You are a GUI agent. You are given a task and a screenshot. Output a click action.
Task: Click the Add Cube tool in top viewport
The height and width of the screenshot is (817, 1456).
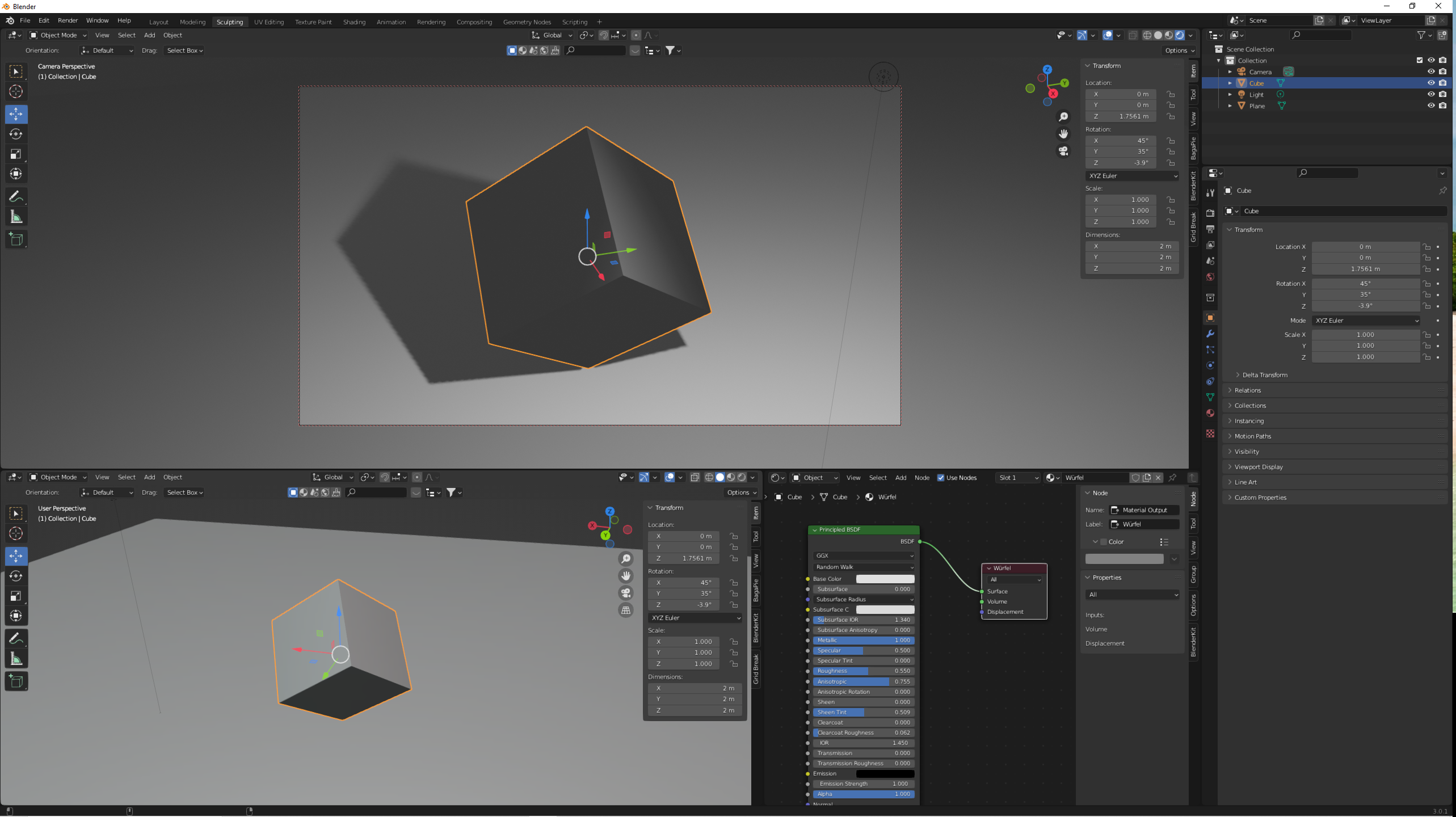[x=16, y=239]
